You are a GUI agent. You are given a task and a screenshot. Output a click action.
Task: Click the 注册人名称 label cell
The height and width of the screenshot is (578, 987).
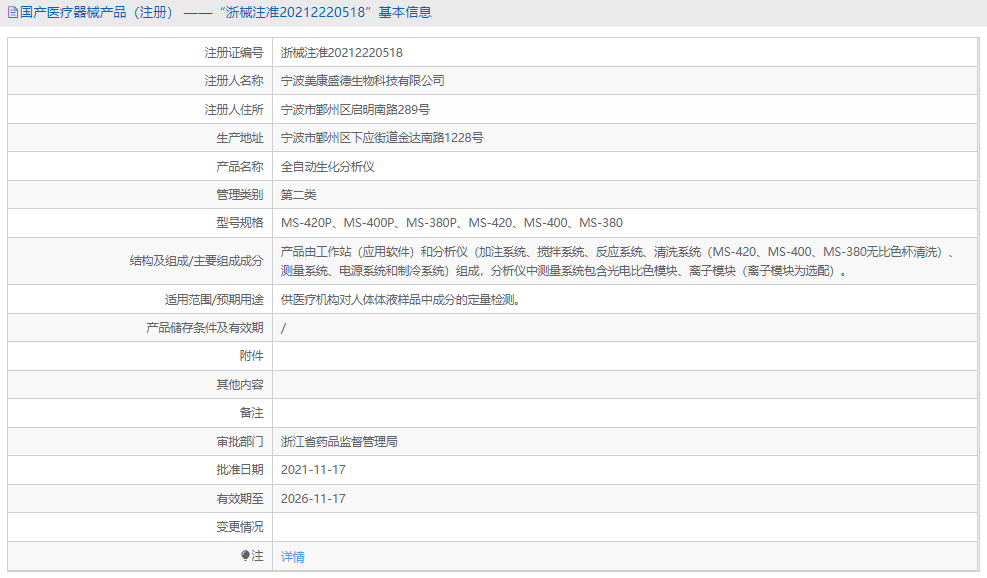coord(140,81)
